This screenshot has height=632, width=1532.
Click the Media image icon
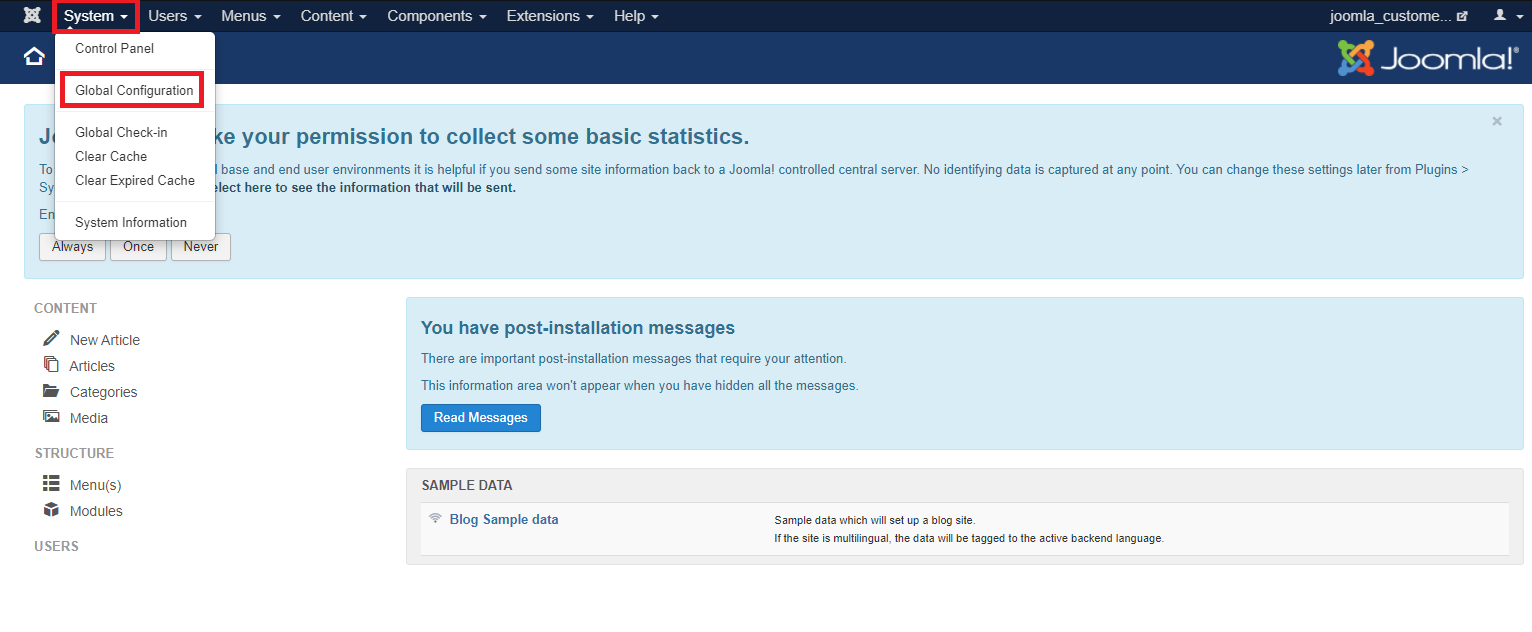pyautogui.click(x=51, y=417)
